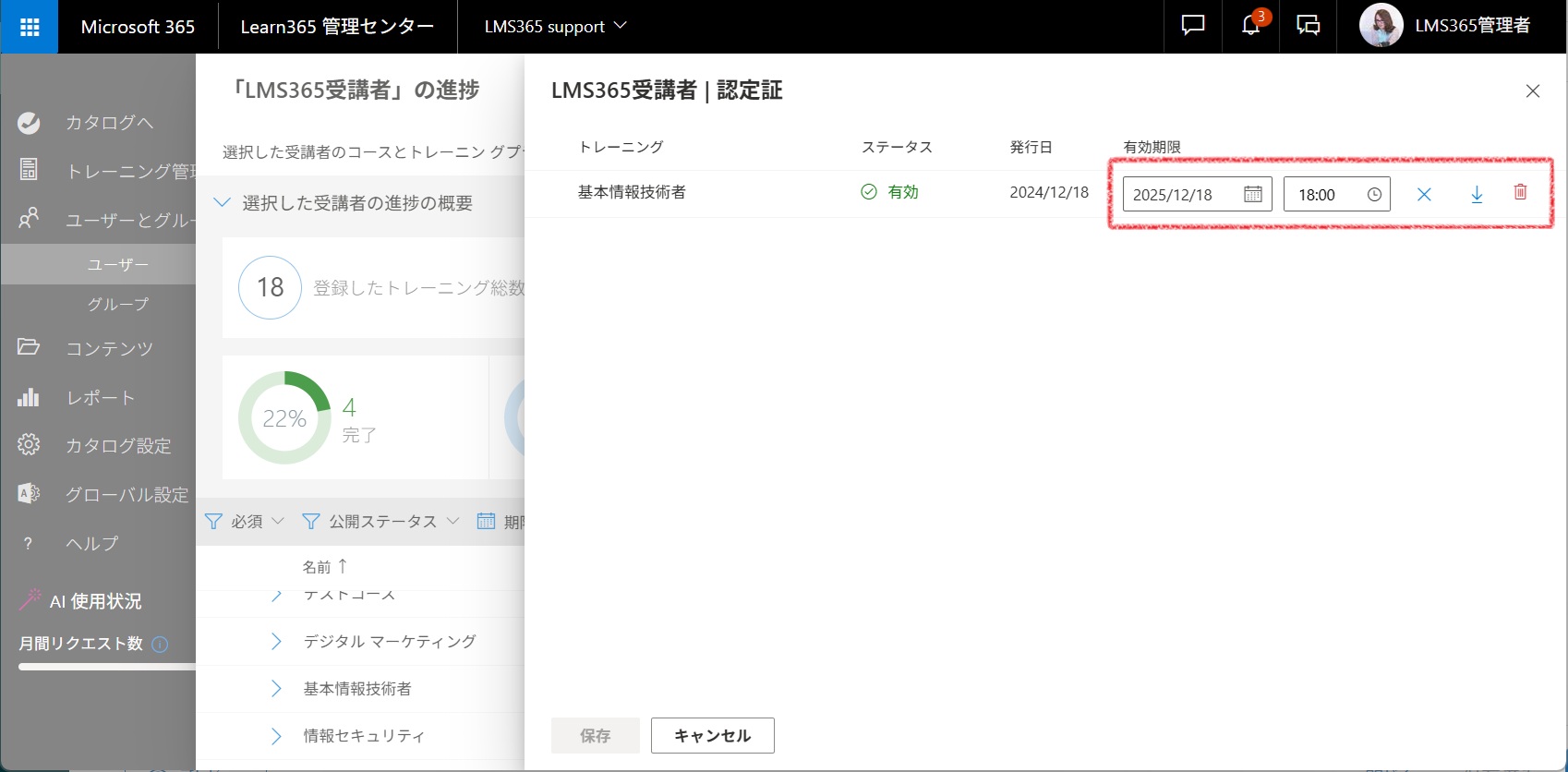Open the conversation bubbles icon in header
This screenshot has width=1568, height=772.
coord(1308,26)
